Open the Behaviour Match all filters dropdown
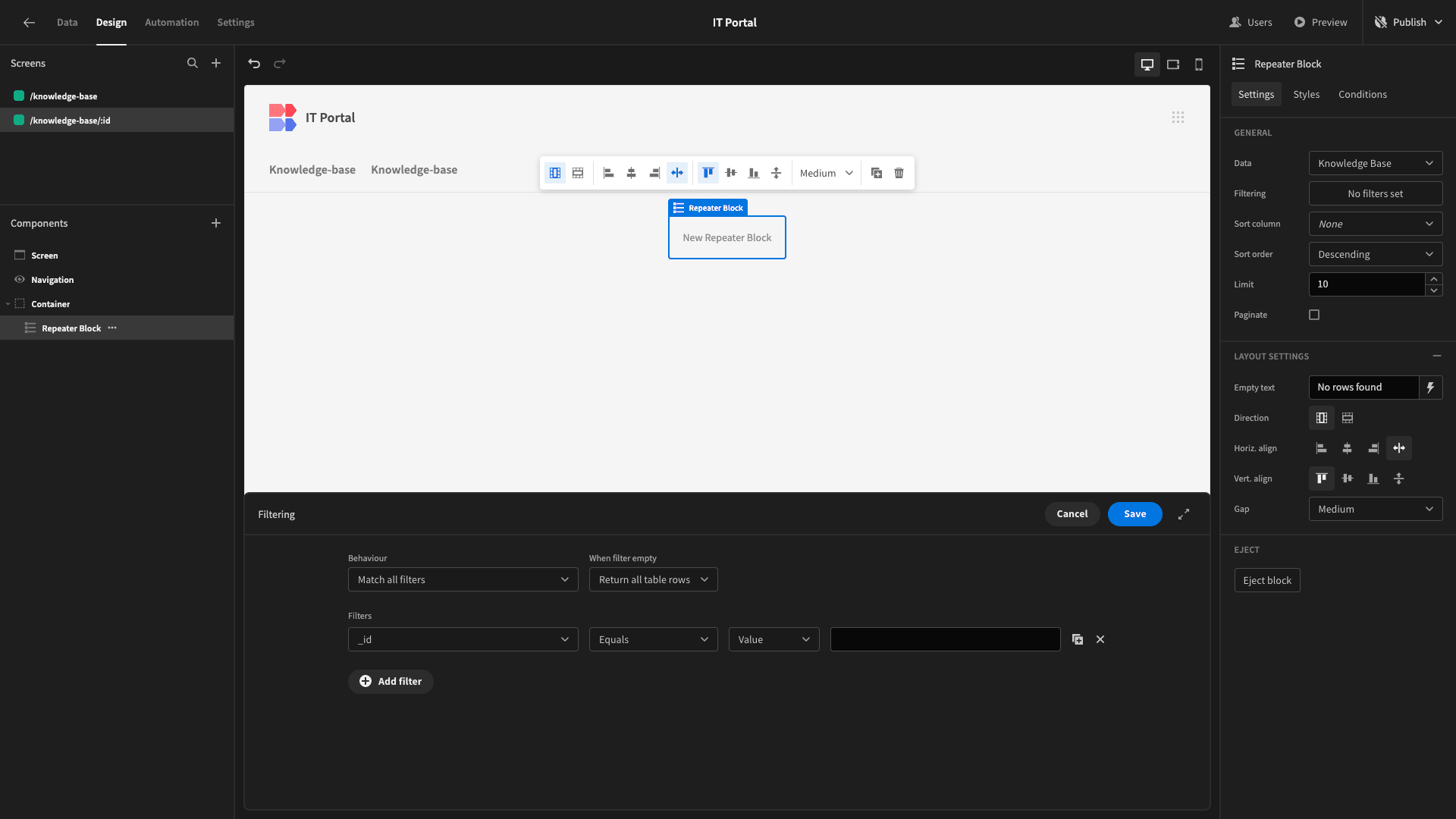This screenshot has width=1456, height=819. tap(463, 579)
